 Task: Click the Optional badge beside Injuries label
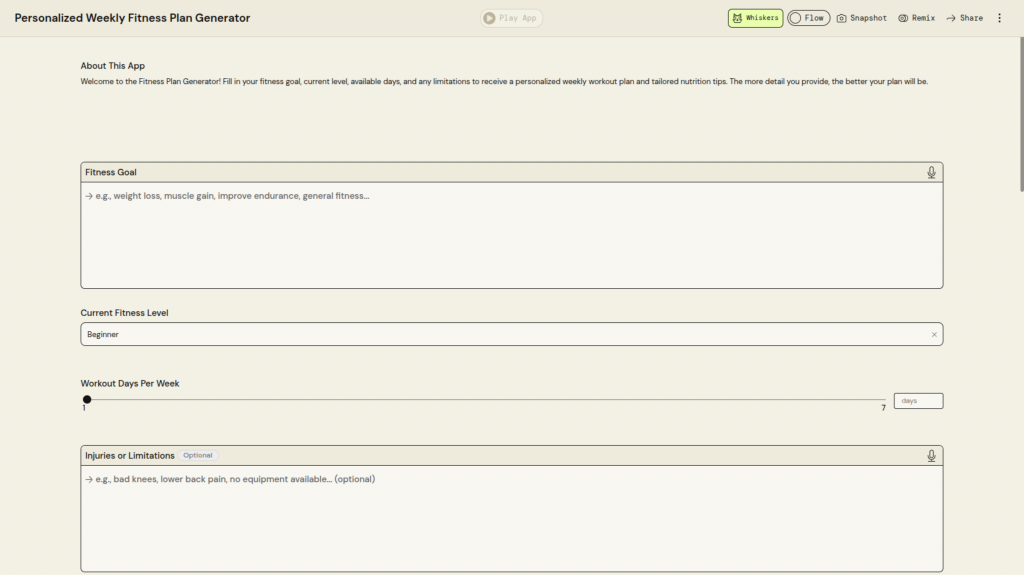(198, 456)
